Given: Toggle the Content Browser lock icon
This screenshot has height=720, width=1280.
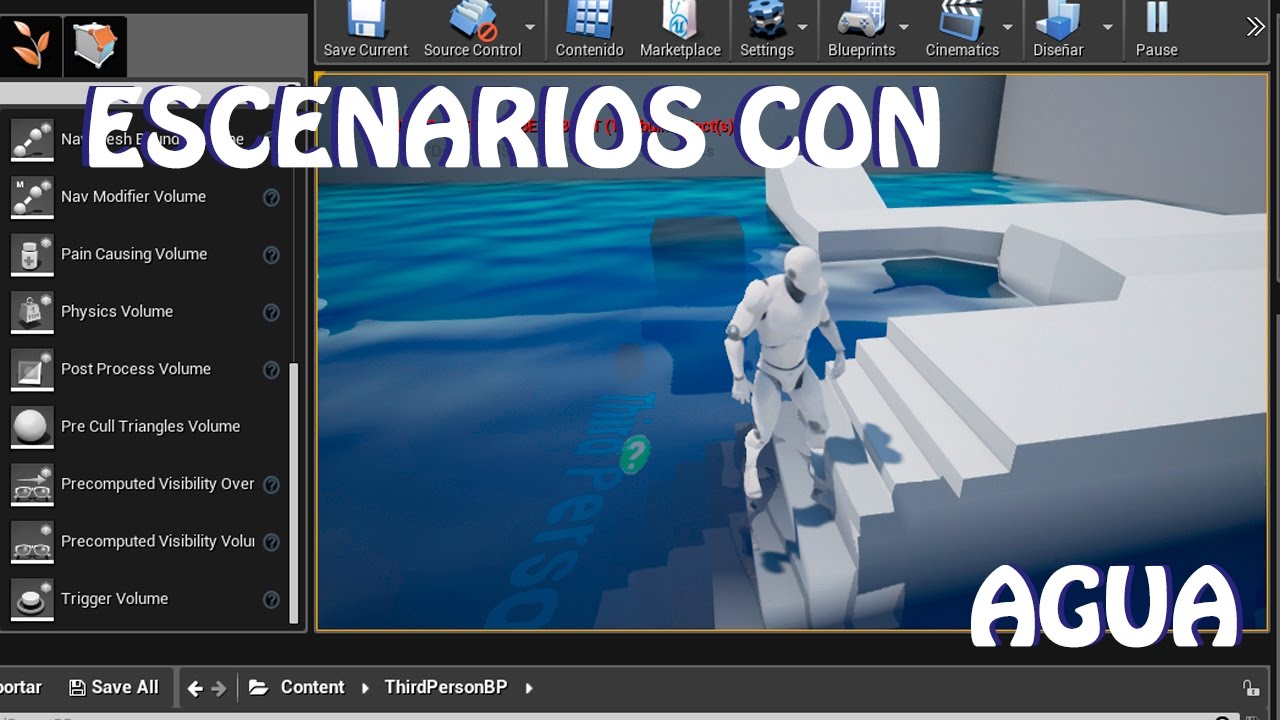Looking at the screenshot, I should click(1250, 688).
